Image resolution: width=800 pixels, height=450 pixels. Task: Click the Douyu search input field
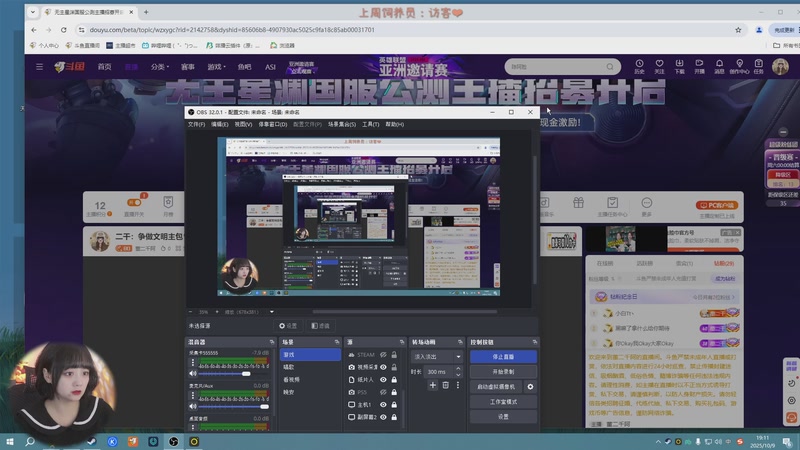[x=556, y=67]
